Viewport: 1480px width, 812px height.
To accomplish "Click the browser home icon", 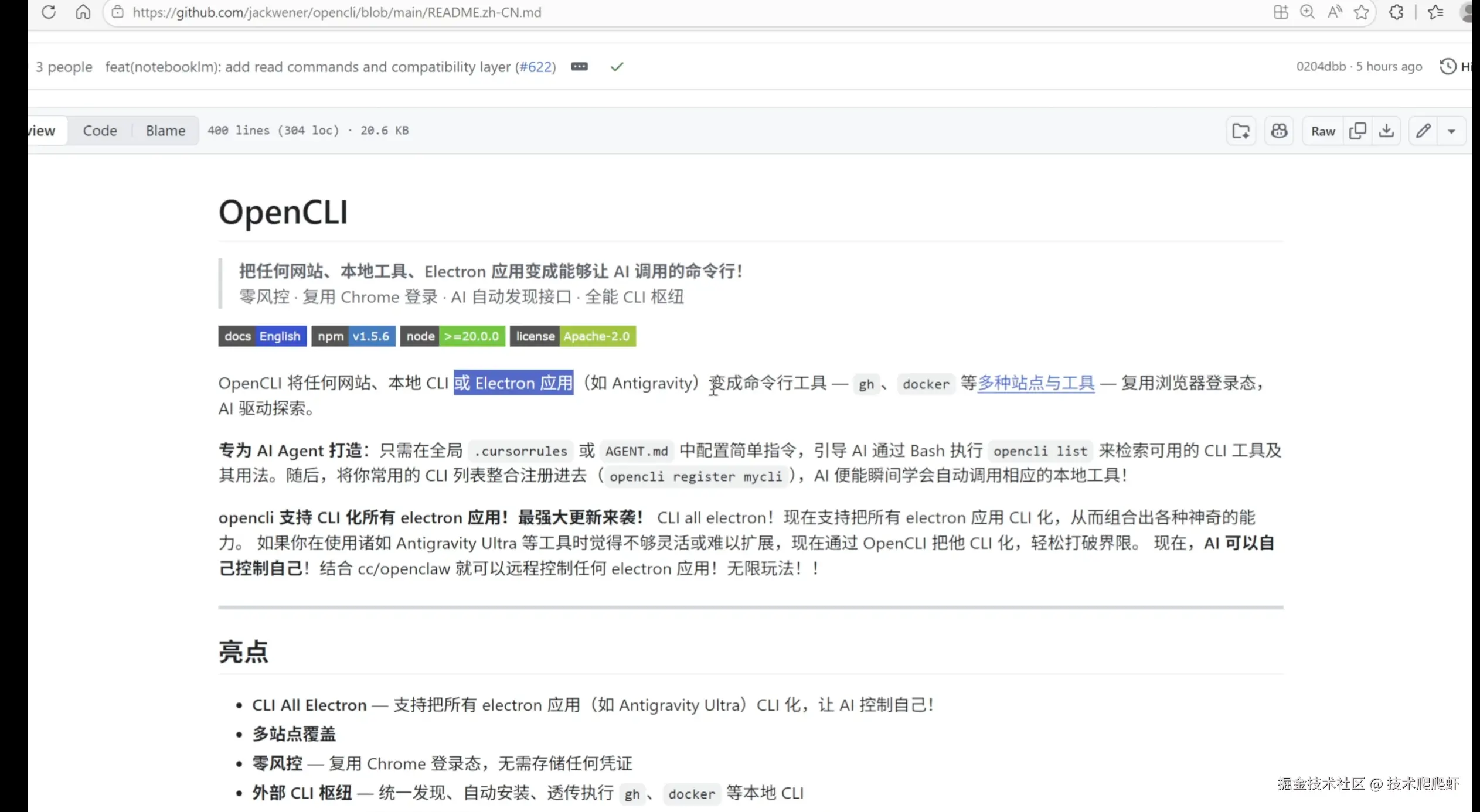I will pyautogui.click(x=83, y=12).
